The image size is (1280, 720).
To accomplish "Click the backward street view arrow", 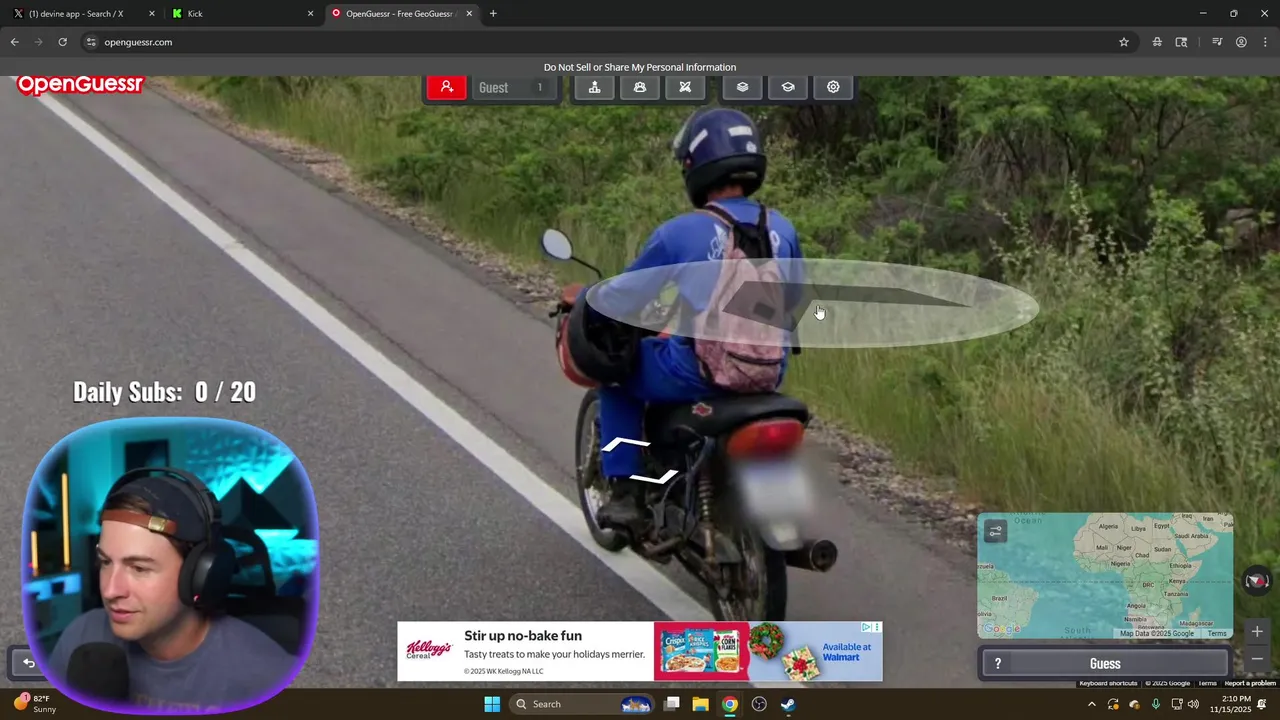I will [655, 478].
